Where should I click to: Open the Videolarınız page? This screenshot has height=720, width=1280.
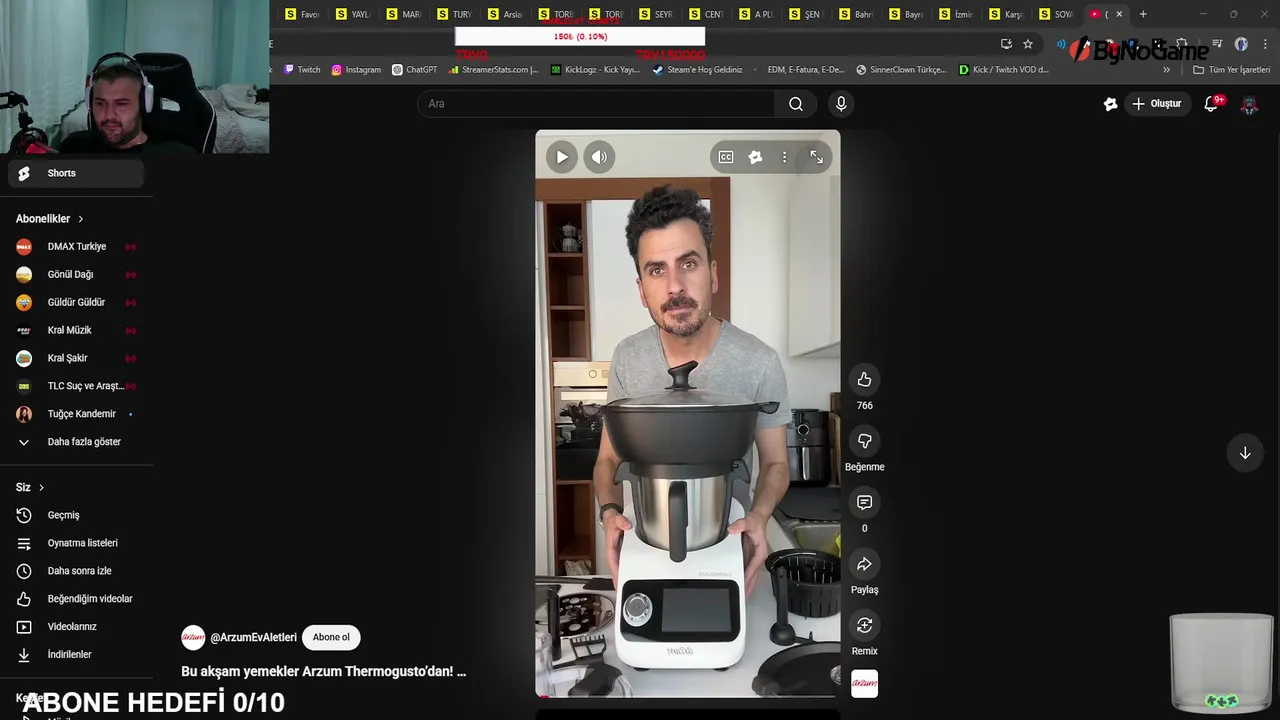click(76, 627)
